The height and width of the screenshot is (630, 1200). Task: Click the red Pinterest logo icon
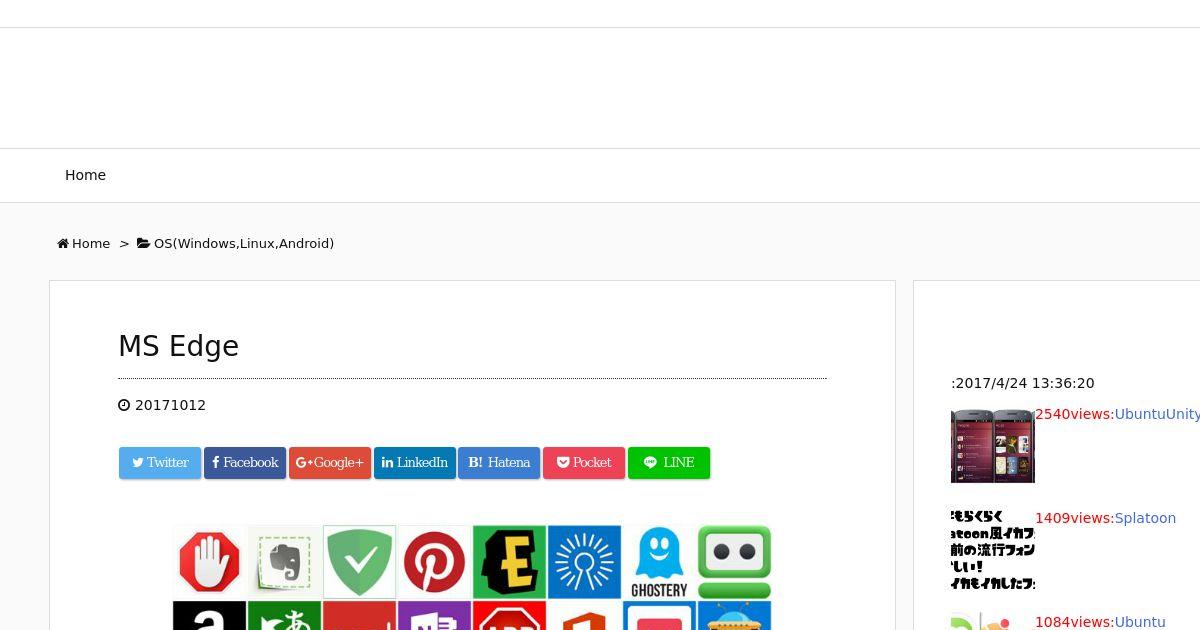434,562
